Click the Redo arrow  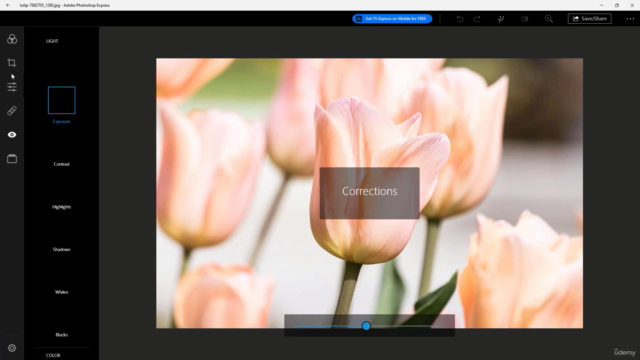477,19
